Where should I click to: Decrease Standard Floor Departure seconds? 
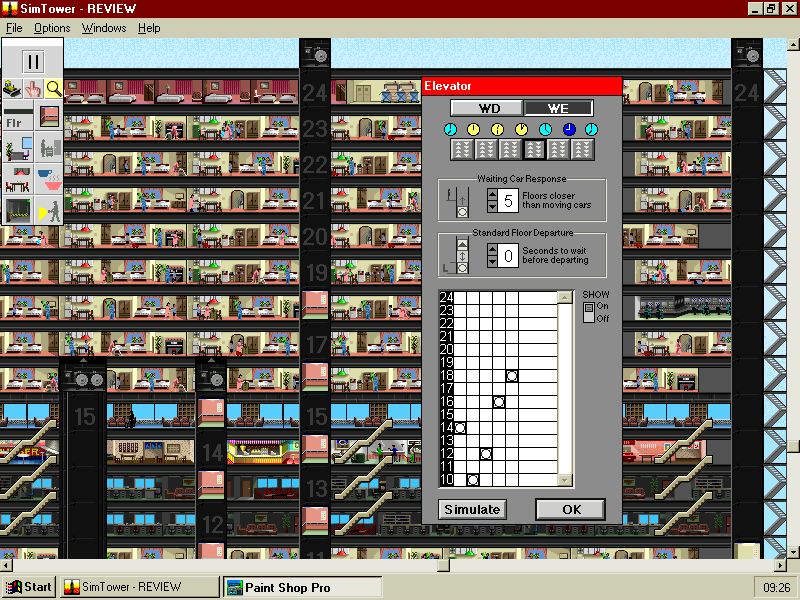pyautogui.click(x=492, y=261)
